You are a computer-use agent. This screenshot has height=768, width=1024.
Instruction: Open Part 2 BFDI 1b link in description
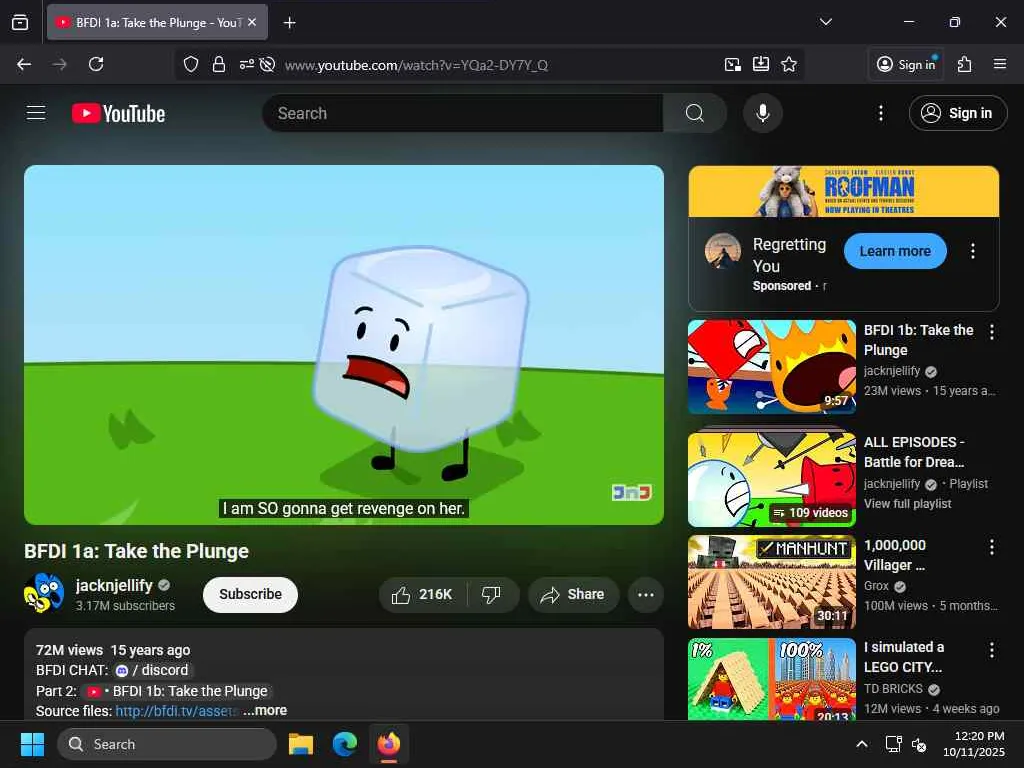(x=178, y=691)
